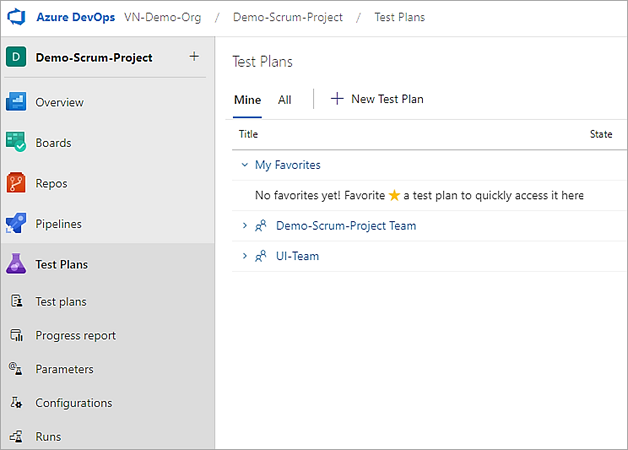628x450 pixels.
Task: Click the plus icon beside Demo-Scrum-Project
Action: click(194, 57)
